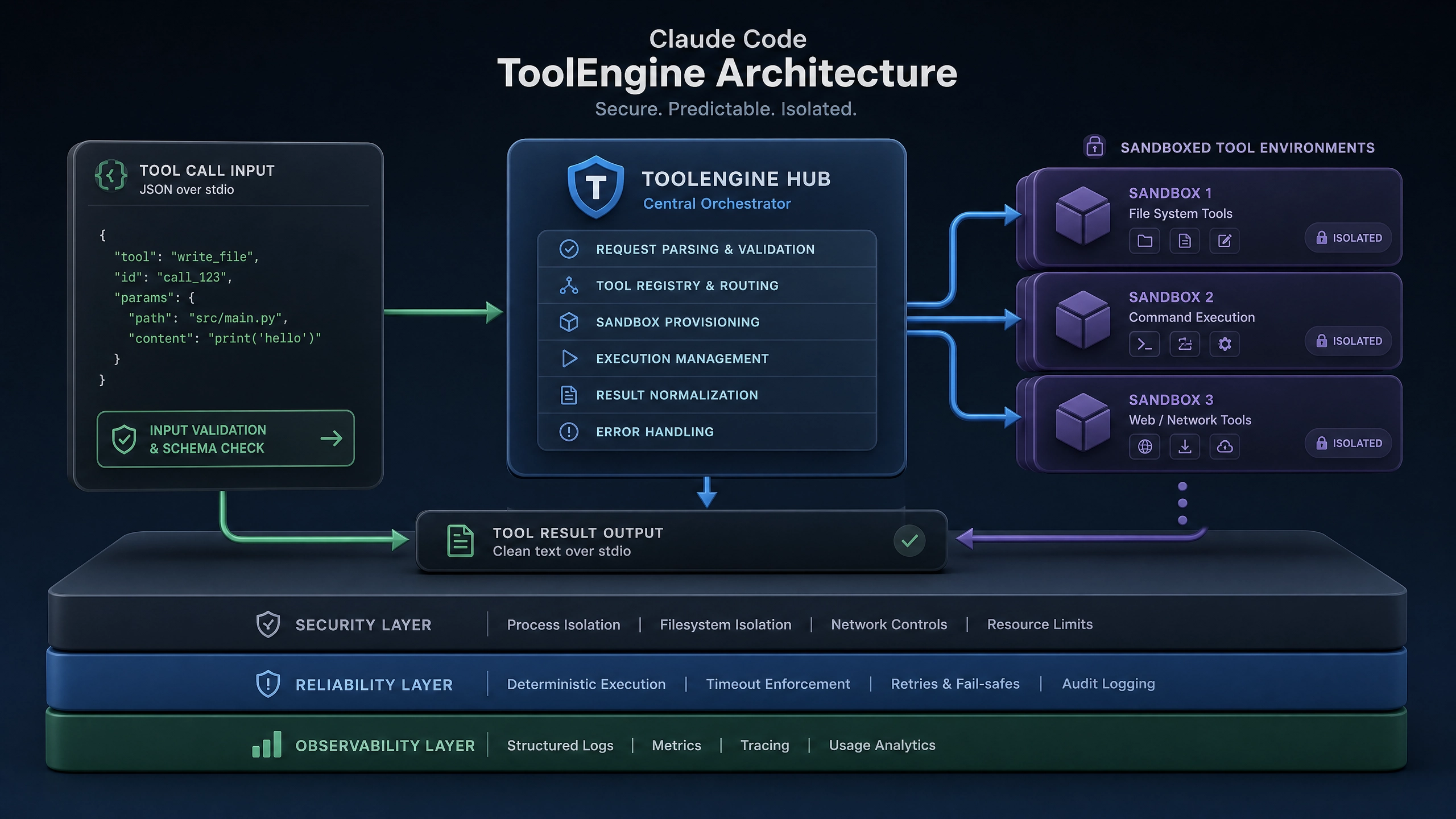Click the ISOLATED badge on Sandbox 3
The width and height of the screenshot is (1456, 819).
1349,443
